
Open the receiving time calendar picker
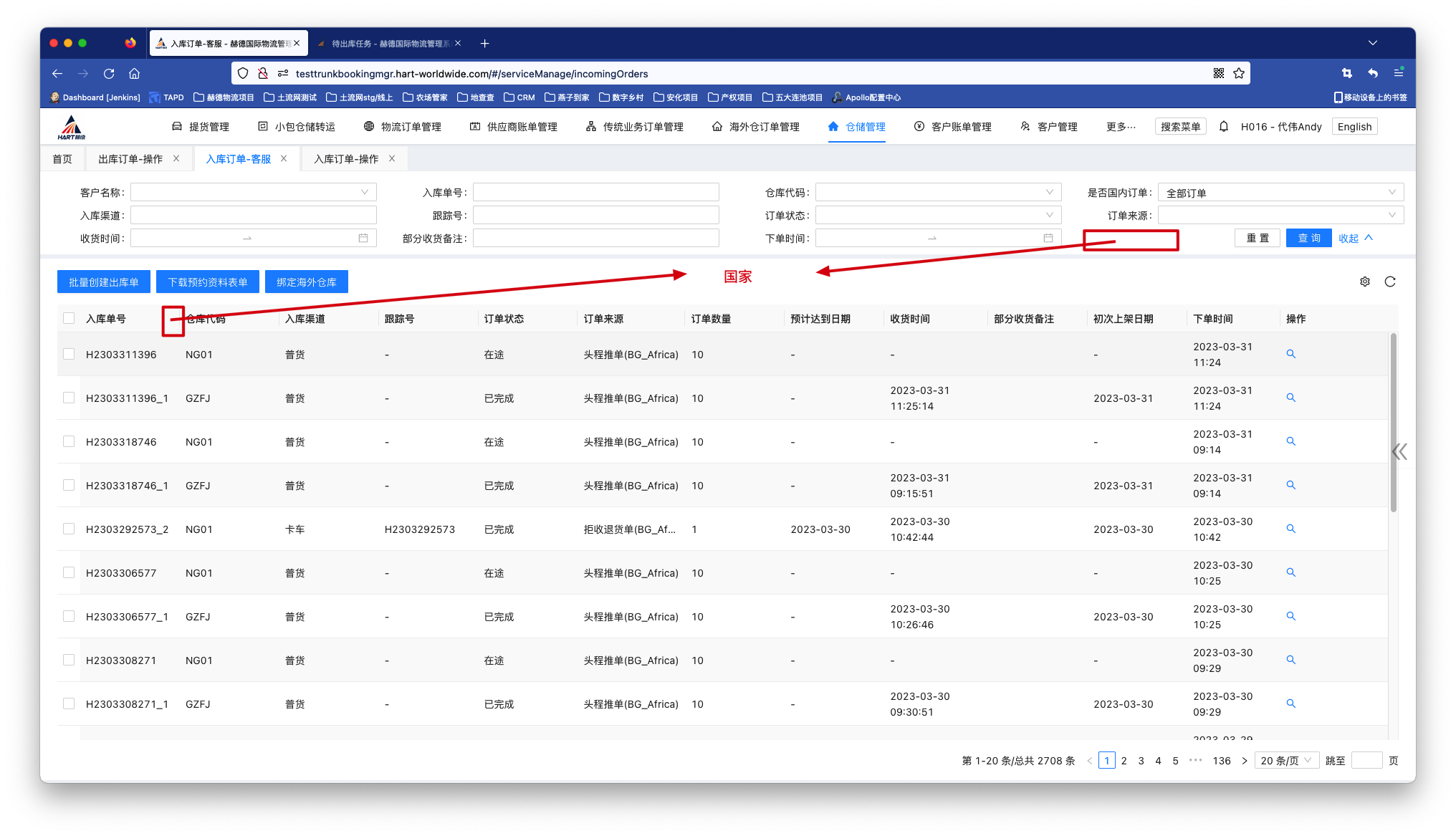pos(363,238)
